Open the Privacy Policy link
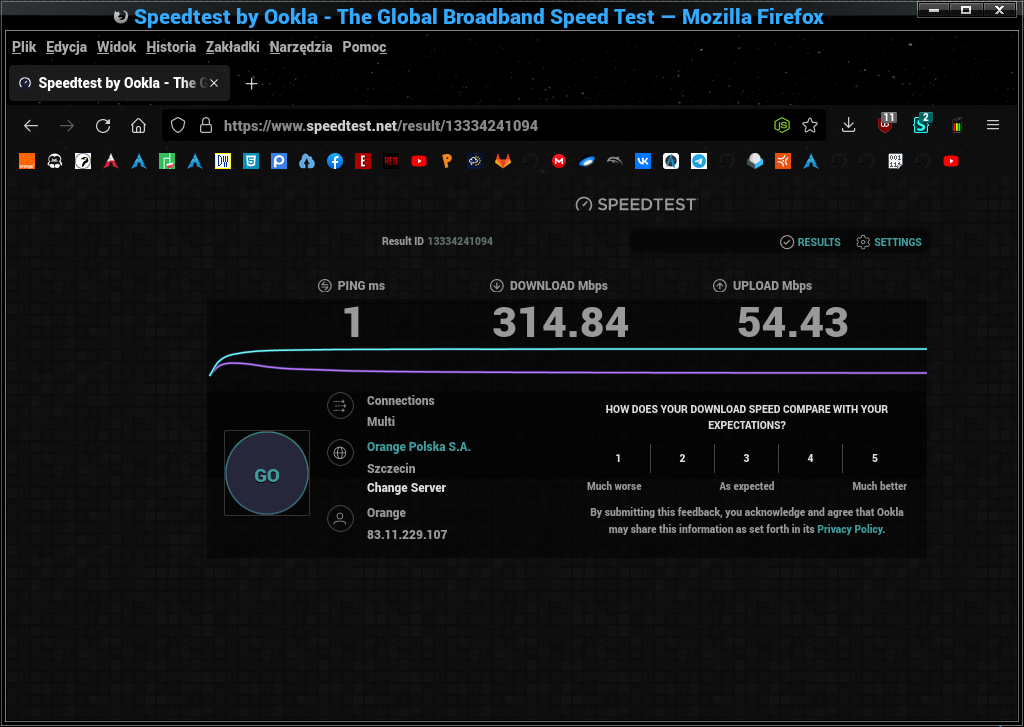The width and height of the screenshot is (1024, 727). coord(850,529)
